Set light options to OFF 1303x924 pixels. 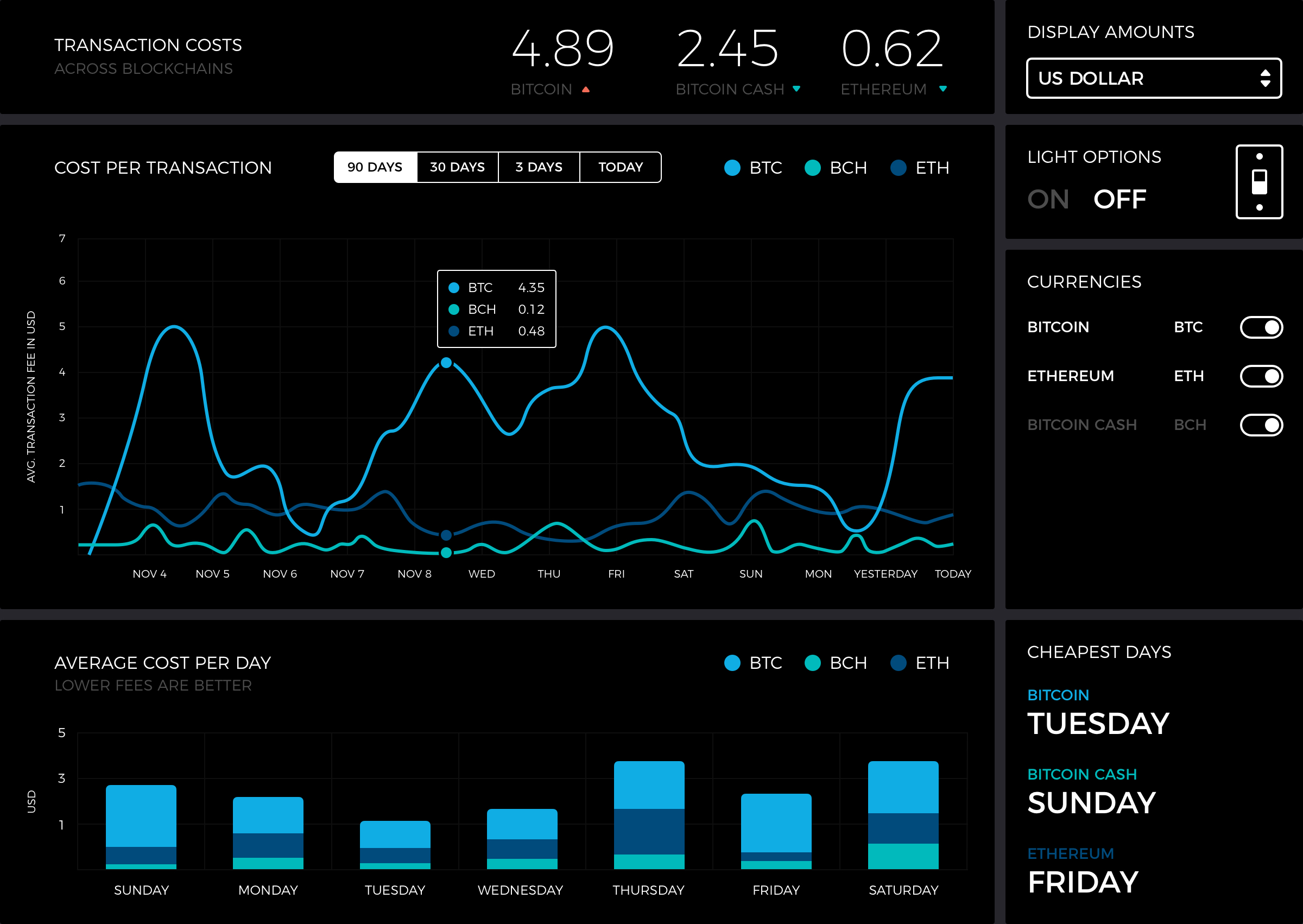point(1119,199)
